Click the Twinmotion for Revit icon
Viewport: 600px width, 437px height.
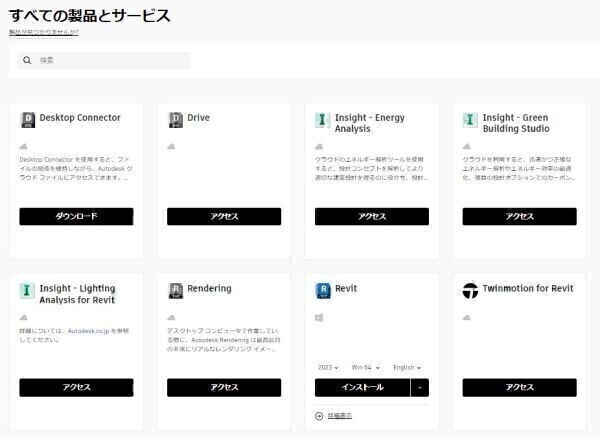tap(470, 290)
